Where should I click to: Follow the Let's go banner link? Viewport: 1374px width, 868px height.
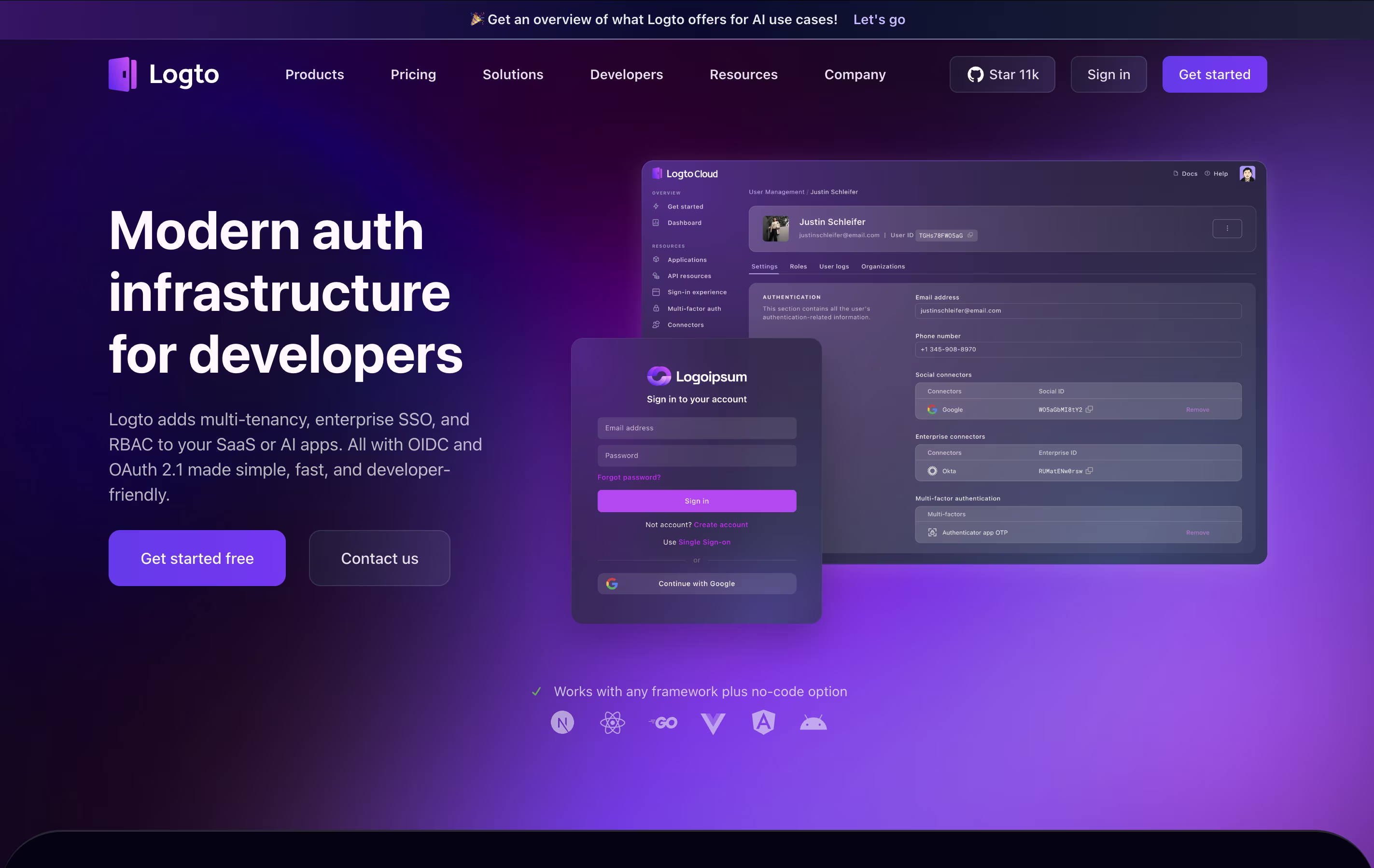[879, 19]
